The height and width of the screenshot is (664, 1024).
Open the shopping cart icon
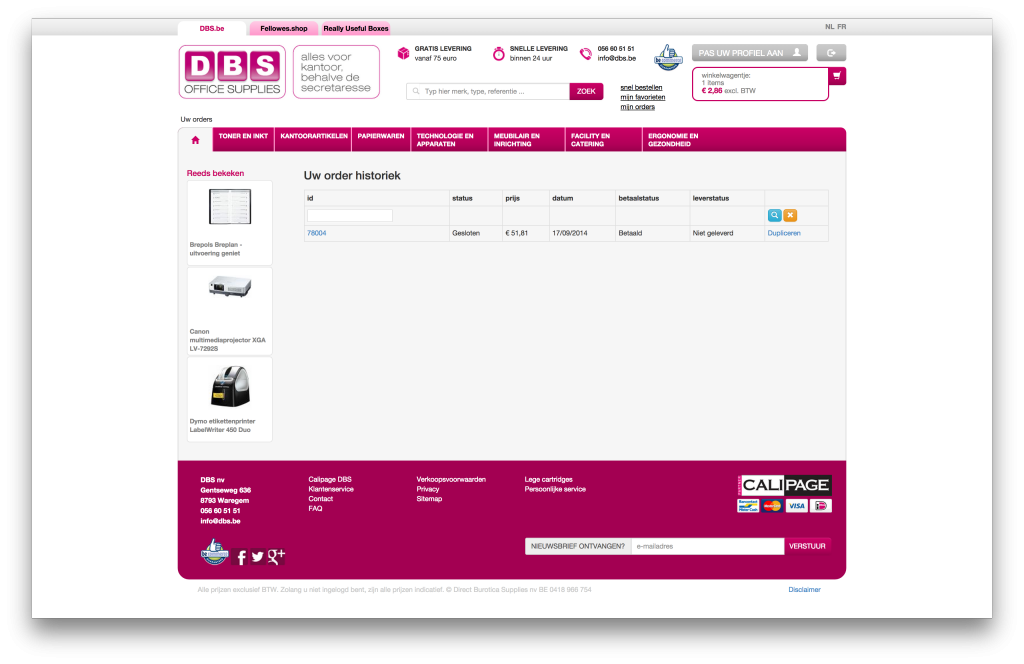[837, 76]
